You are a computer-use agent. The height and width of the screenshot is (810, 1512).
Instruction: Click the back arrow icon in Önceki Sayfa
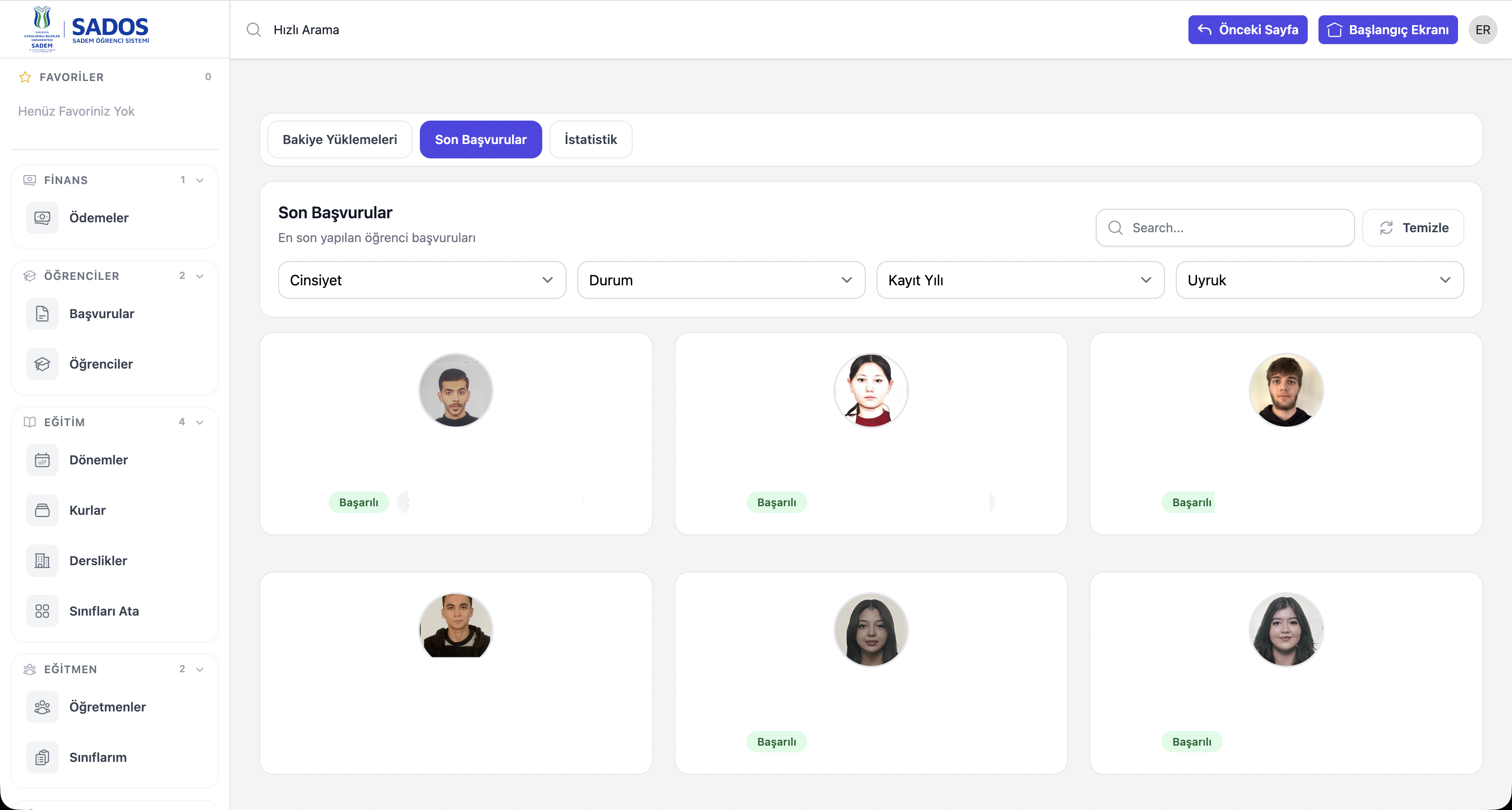pyautogui.click(x=1205, y=29)
